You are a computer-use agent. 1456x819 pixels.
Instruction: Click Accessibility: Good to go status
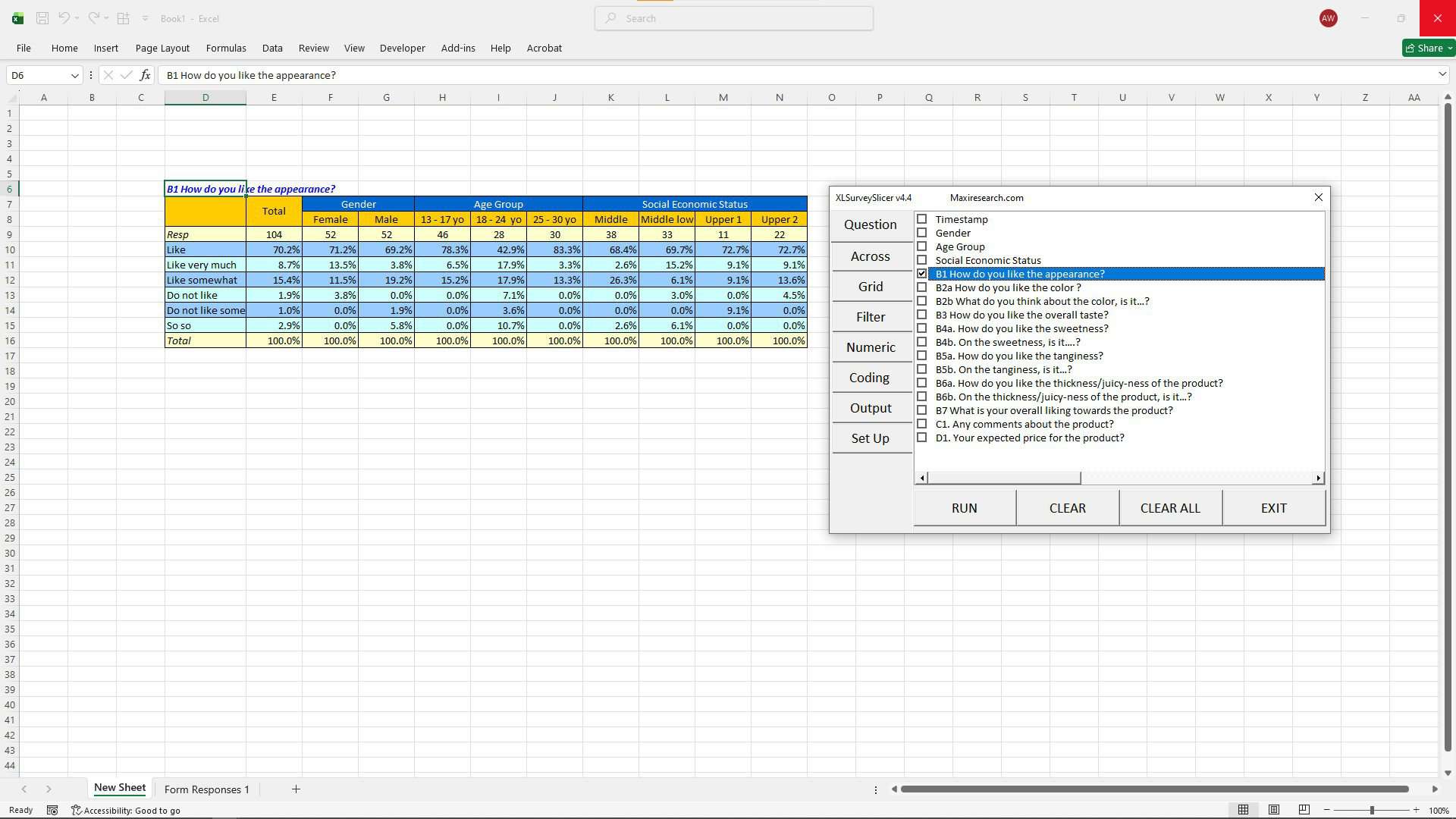click(x=126, y=811)
